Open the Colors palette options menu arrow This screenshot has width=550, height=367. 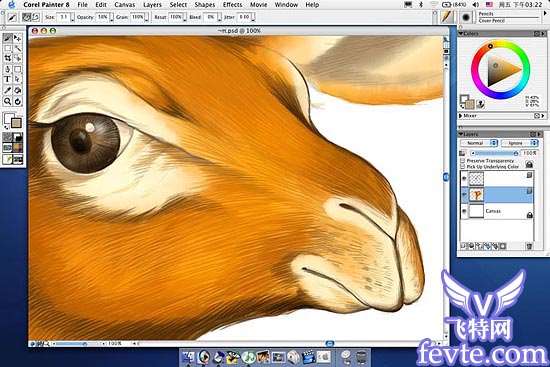[543, 34]
